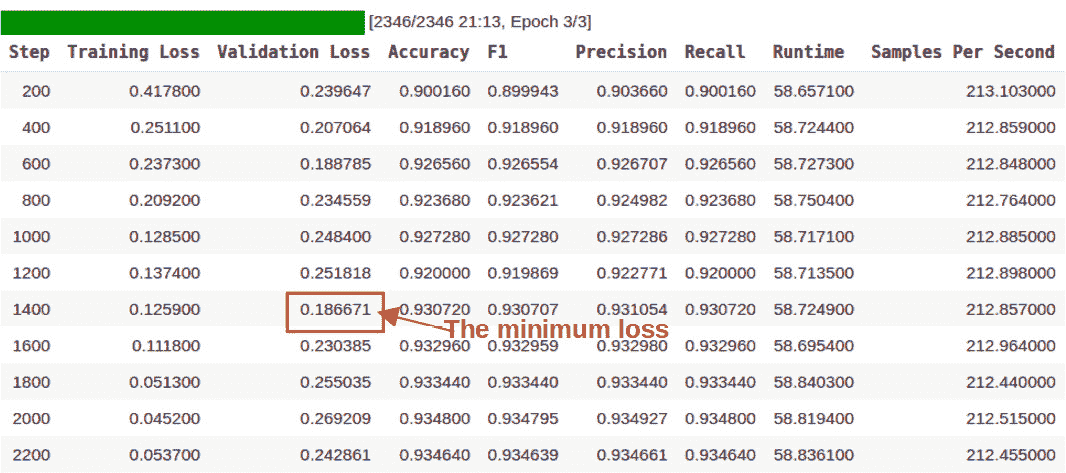
Task: Click the 'Recall' column header
Action: [x=715, y=52]
